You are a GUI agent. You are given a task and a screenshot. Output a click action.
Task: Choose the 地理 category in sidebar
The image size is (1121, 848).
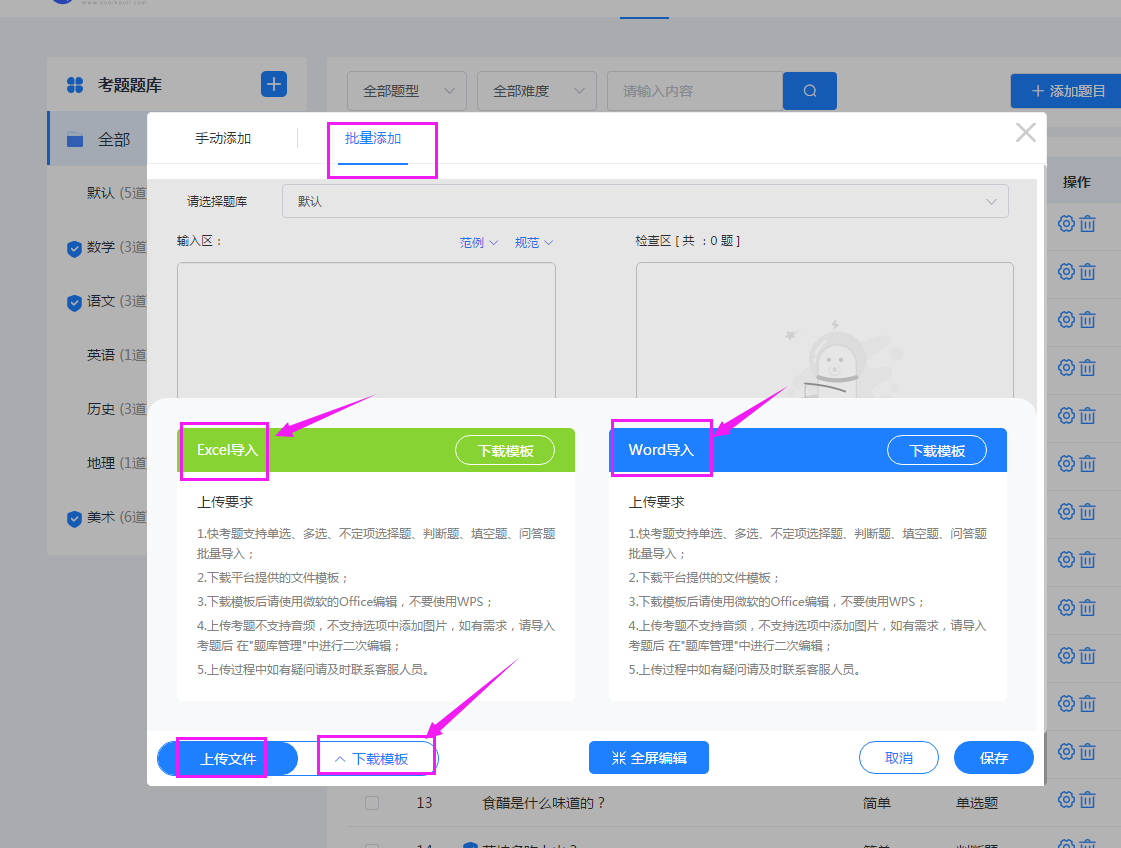[x=116, y=463]
